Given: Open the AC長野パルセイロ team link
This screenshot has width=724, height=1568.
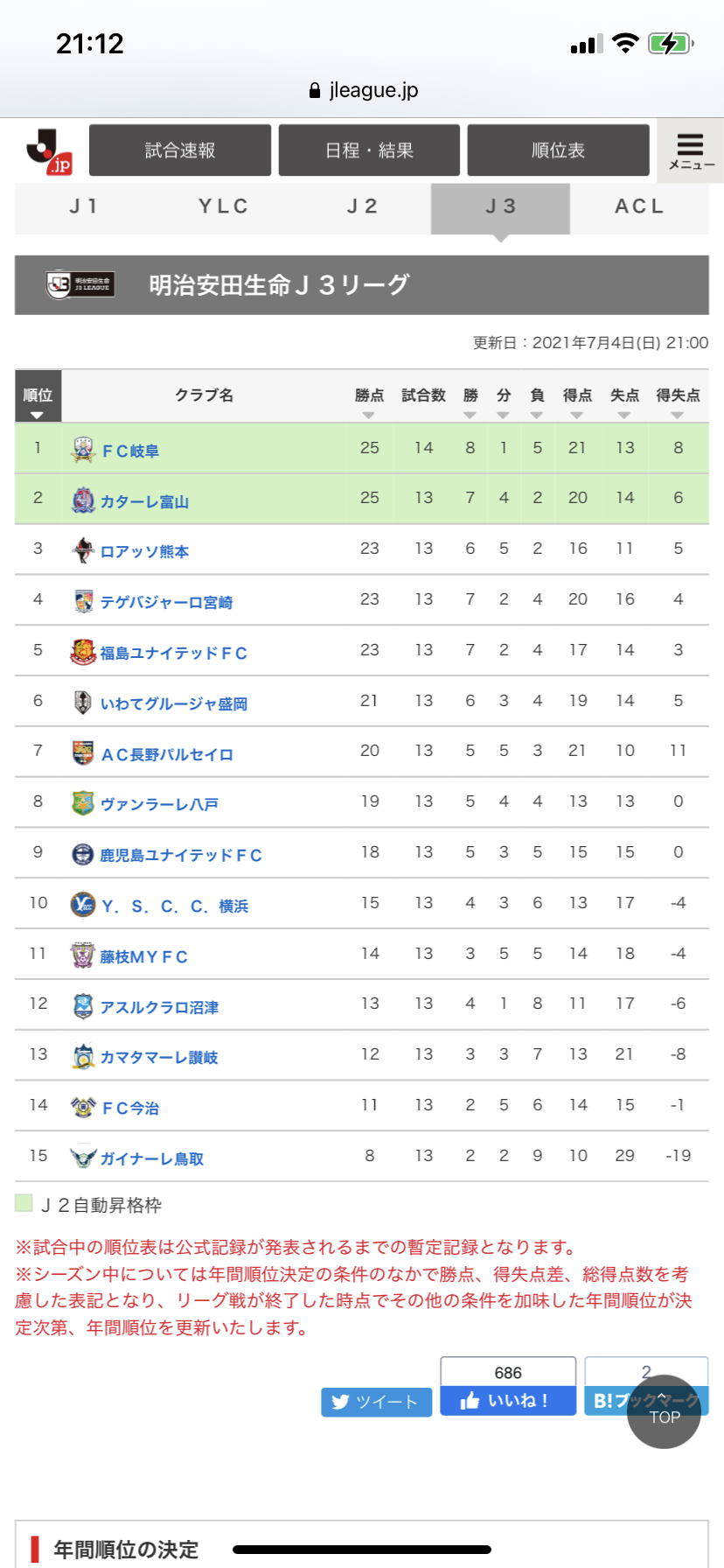Looking at the screenshot, I should coord(167,754).
